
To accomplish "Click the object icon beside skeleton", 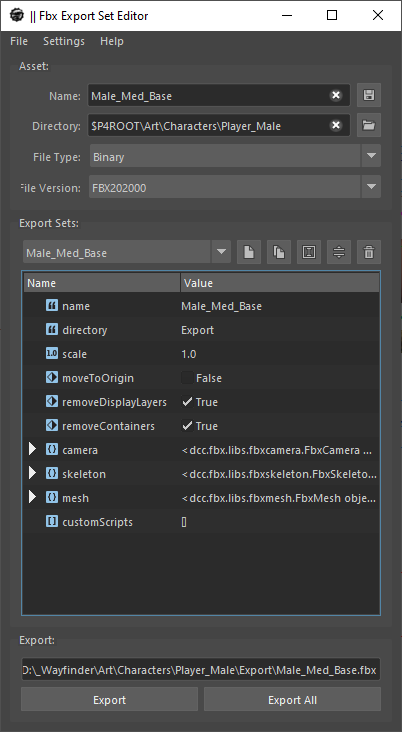I will [52, 473].
